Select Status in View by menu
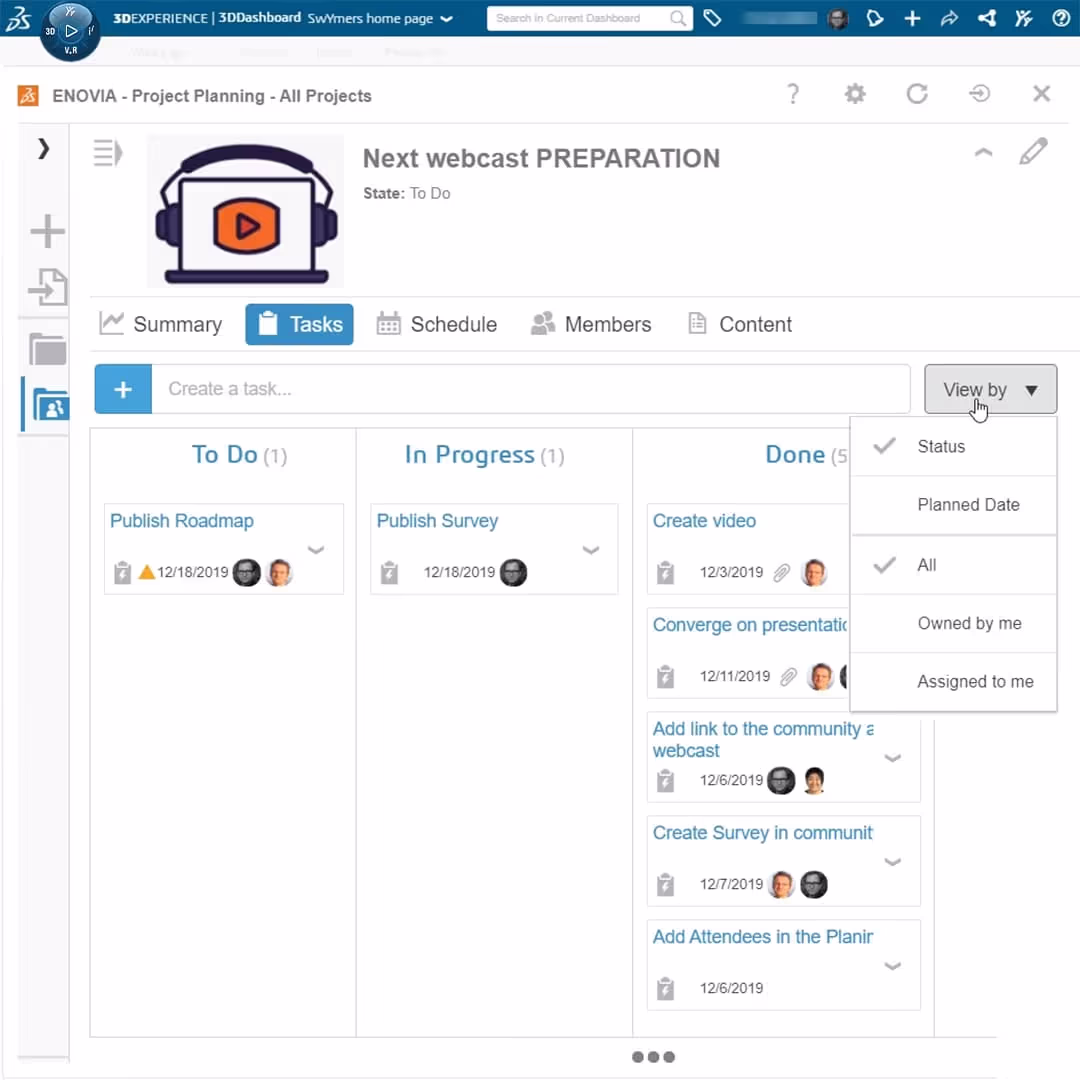The width and height of the screenshot is (1080, 1080). pyautogui.click(x=953, y=446)
